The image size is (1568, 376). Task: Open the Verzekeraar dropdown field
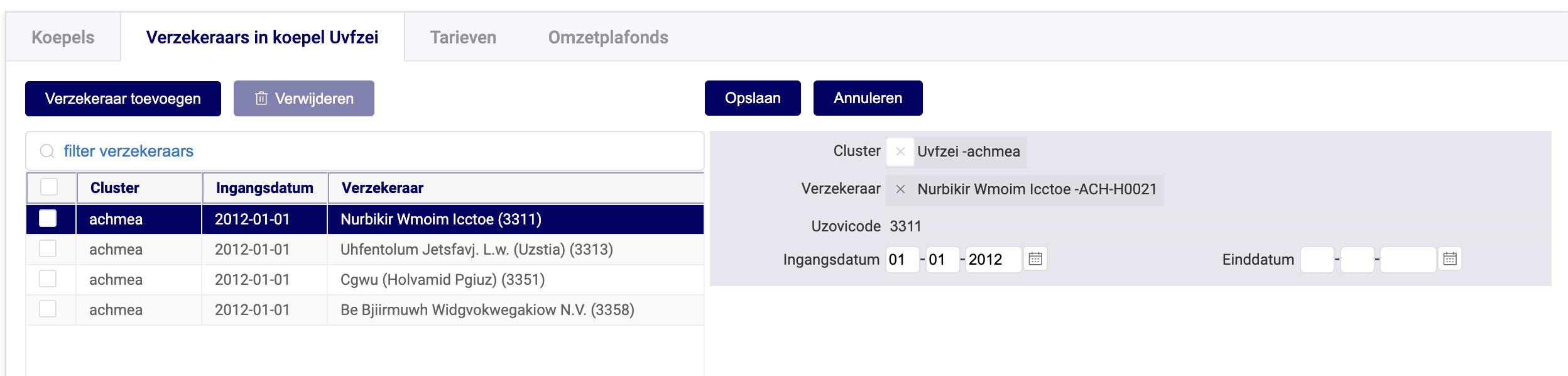[1037, 189]
